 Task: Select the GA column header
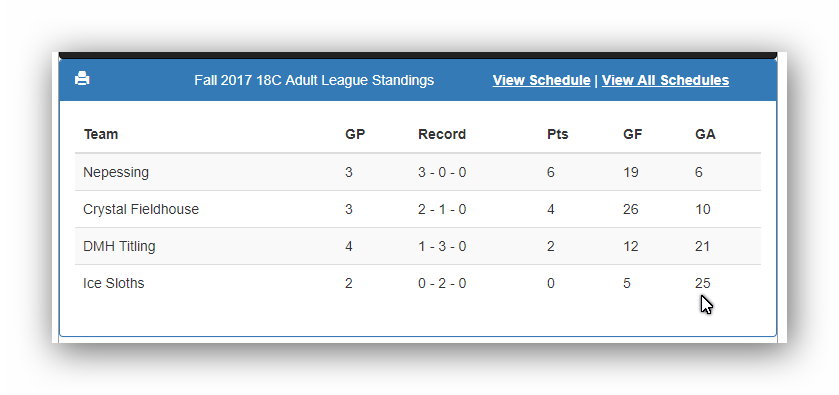point(705,134)
